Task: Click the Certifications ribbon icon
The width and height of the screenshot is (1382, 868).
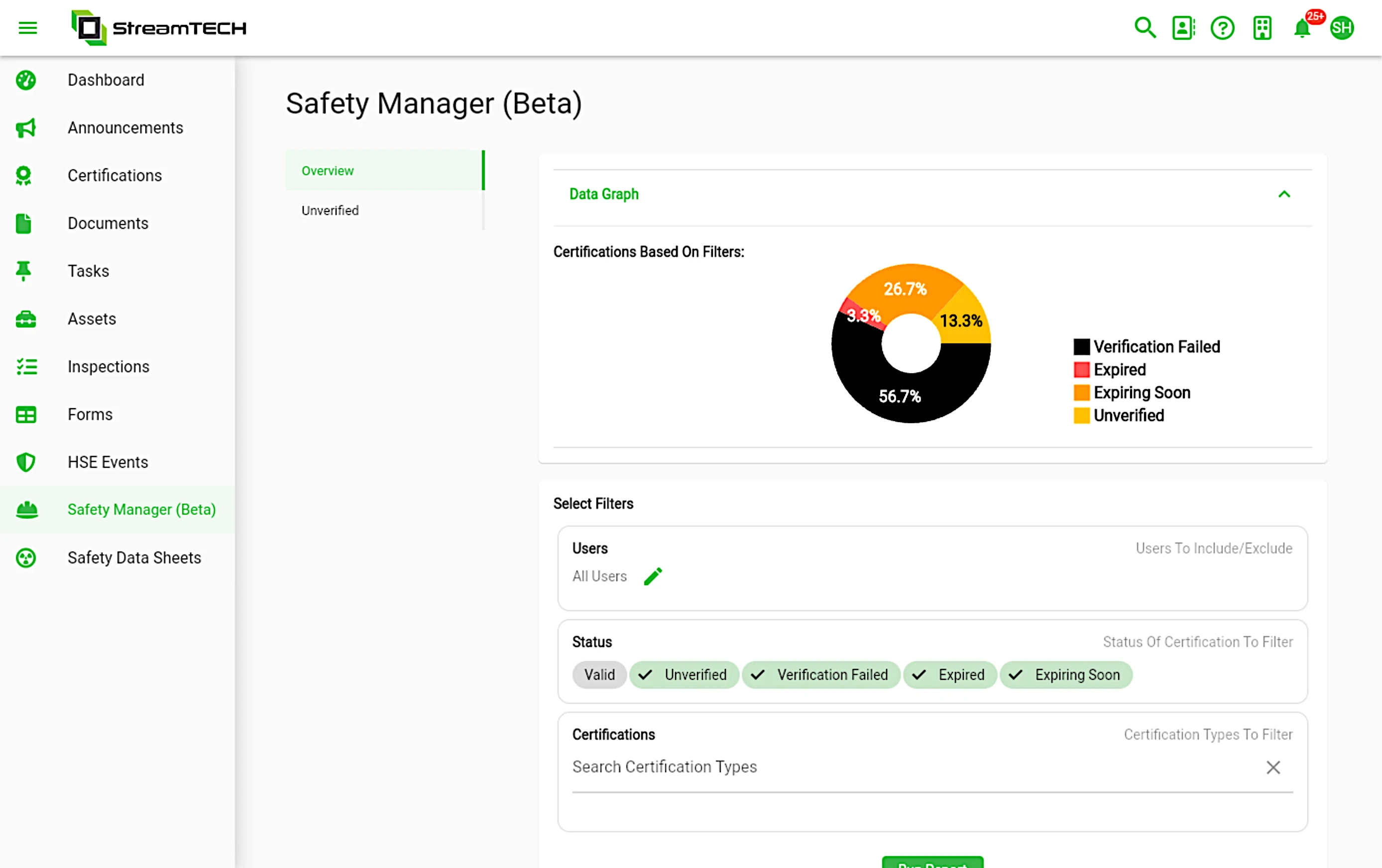Action: tap(23, 176)
